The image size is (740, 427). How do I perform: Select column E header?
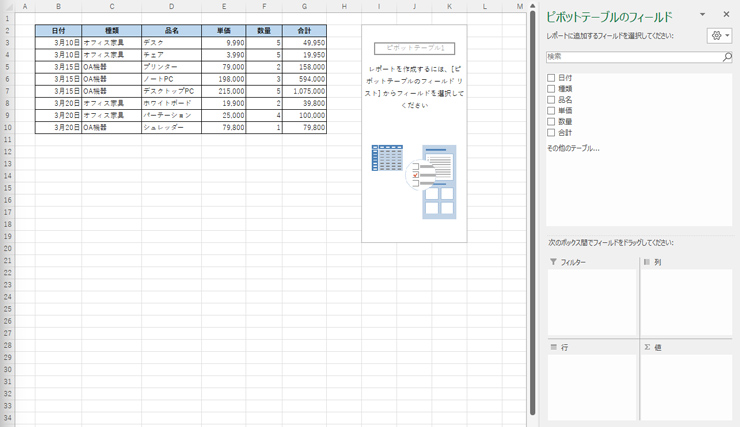click(x=224, y=6)
